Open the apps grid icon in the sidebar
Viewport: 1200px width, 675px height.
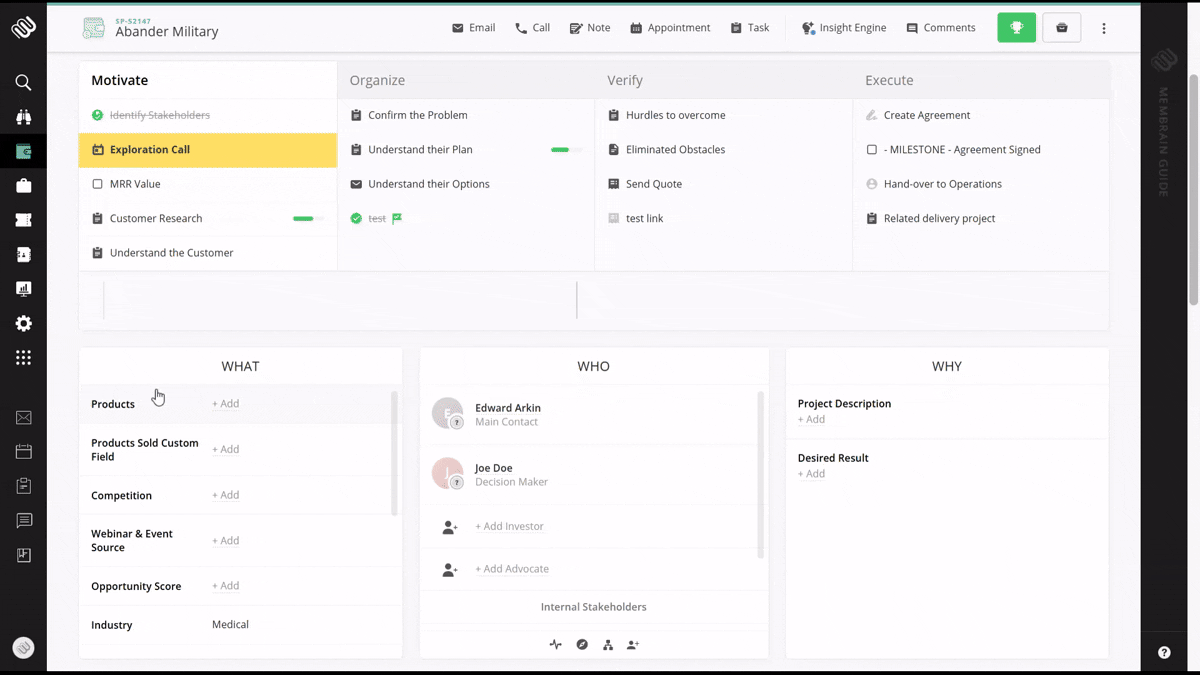pos(23,358)
